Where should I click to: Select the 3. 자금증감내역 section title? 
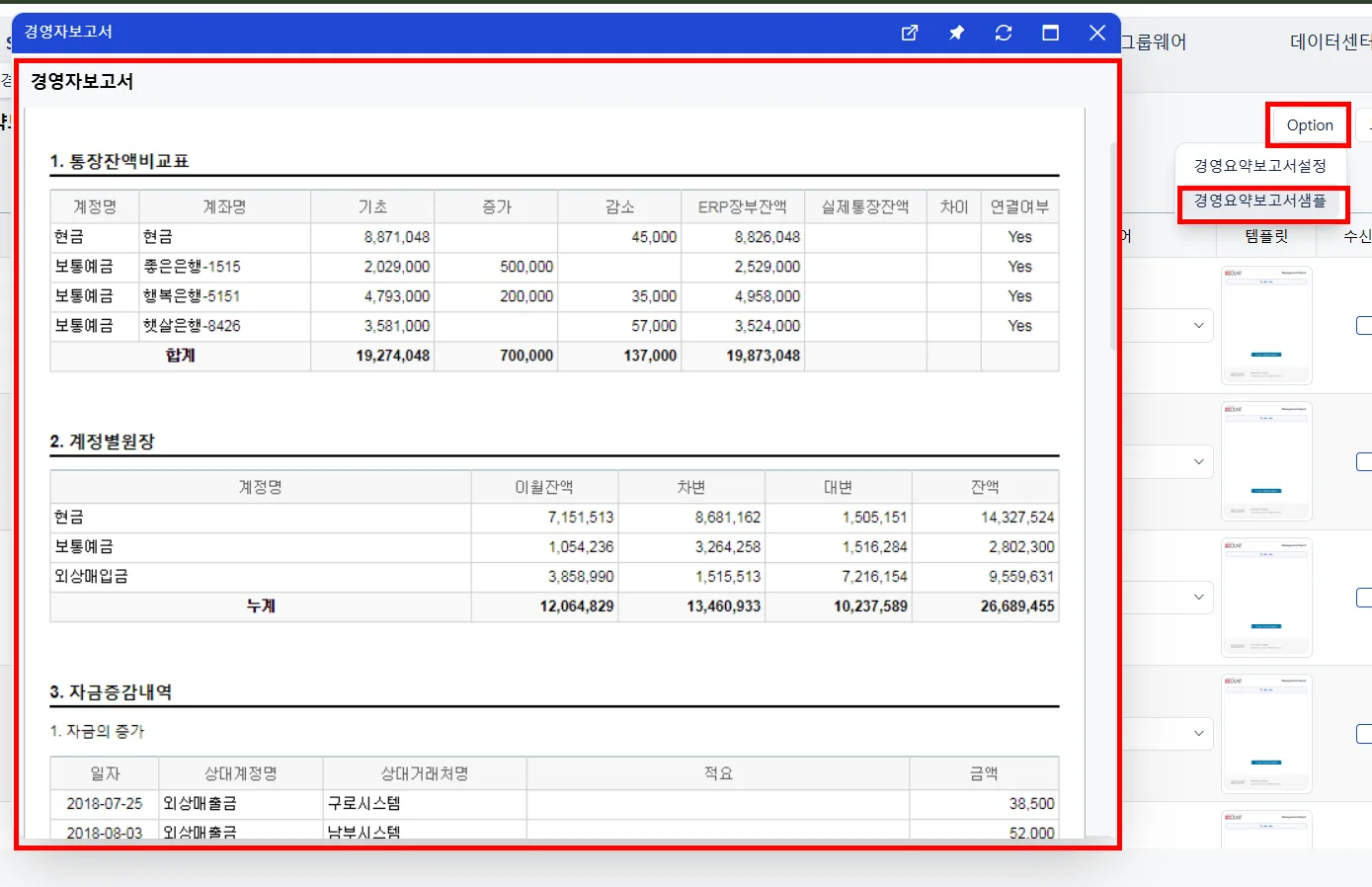pos(111,692)
